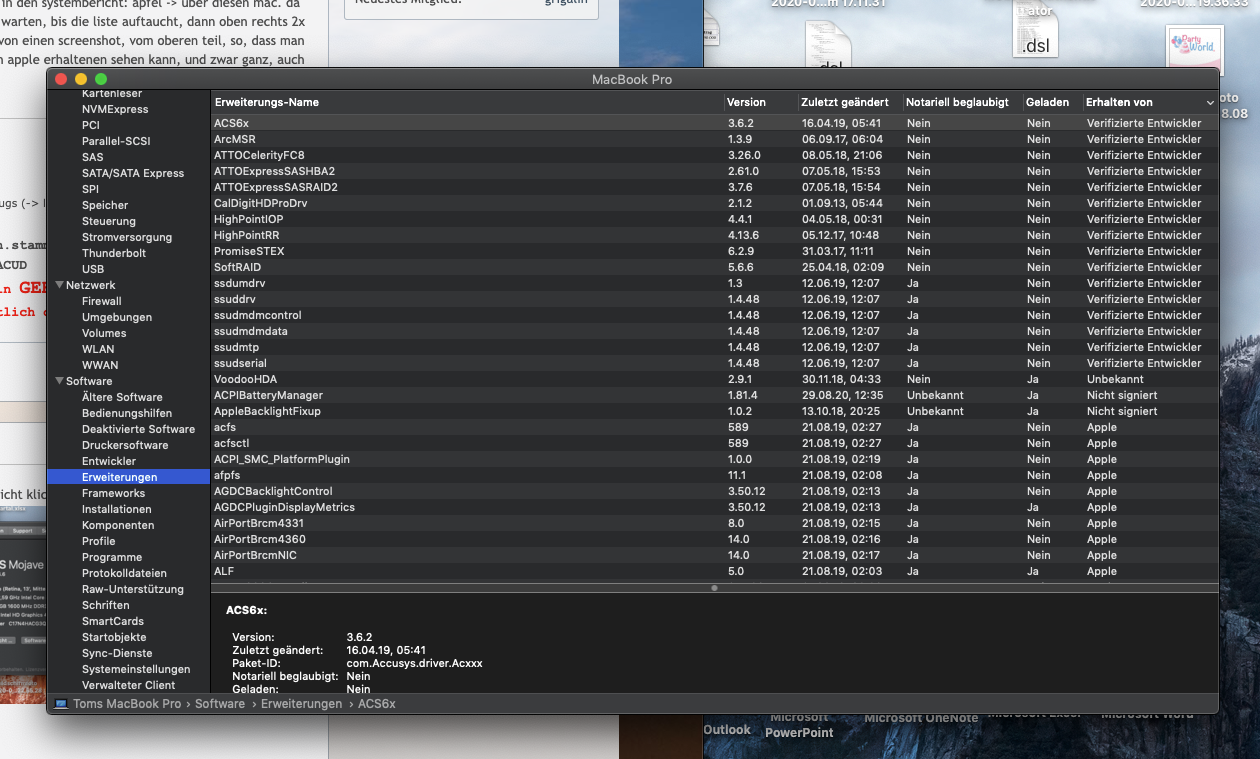Select the afpfs extension row
Viewport: 1260px width, 759px height.
(x=715, y=475)
